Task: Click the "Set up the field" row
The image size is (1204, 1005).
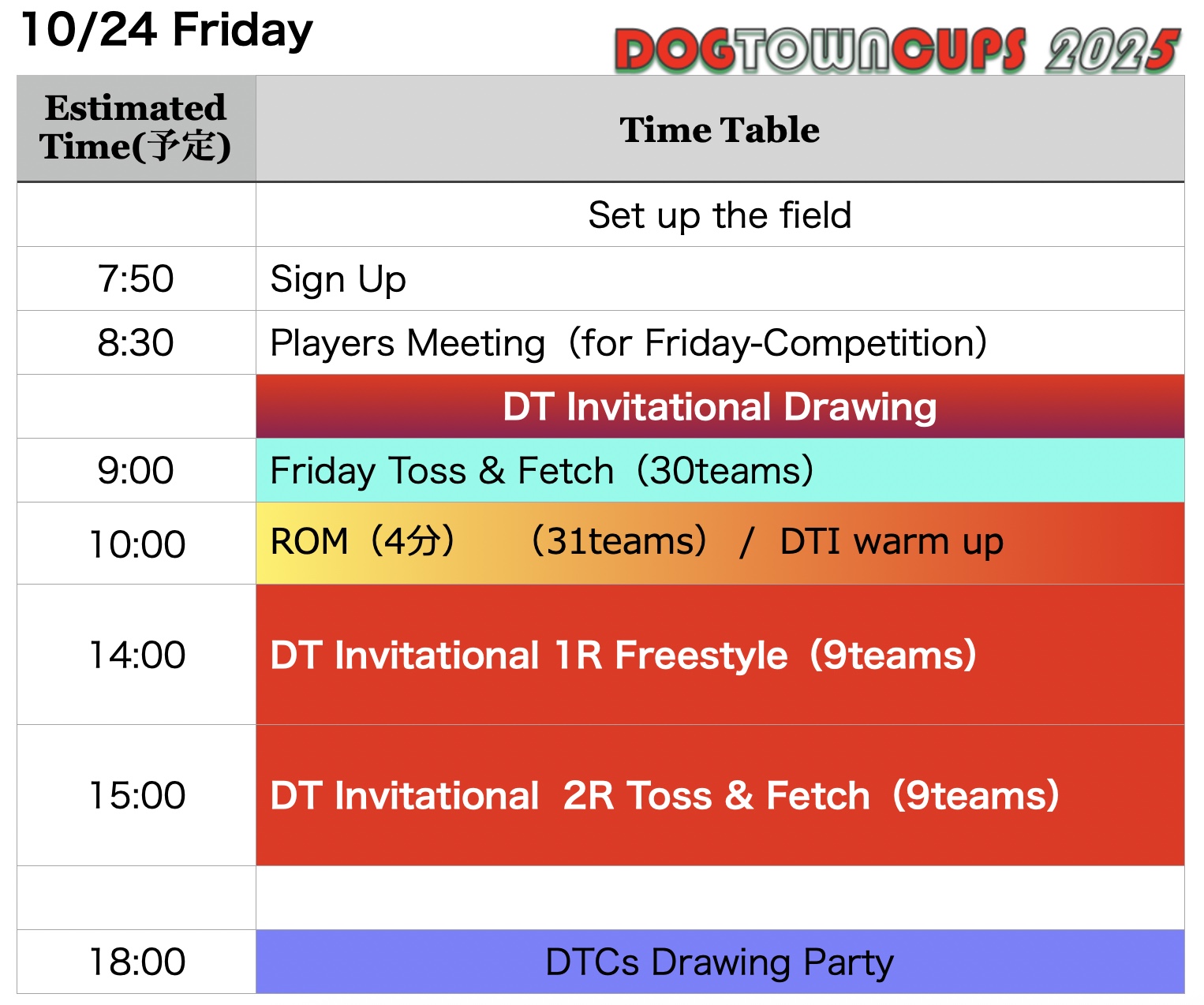Action: coord(720,215)
